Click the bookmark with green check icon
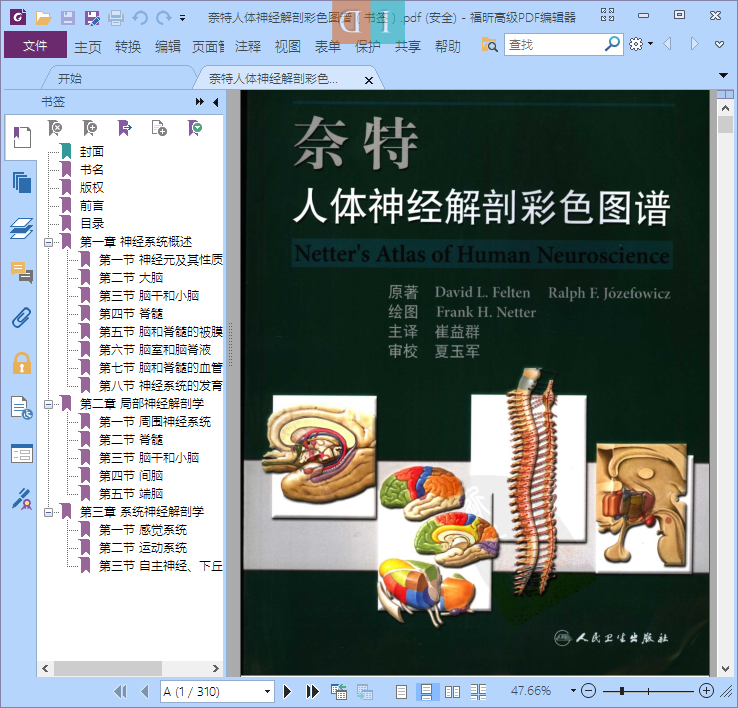738x708 pixels. coord(194,128)
